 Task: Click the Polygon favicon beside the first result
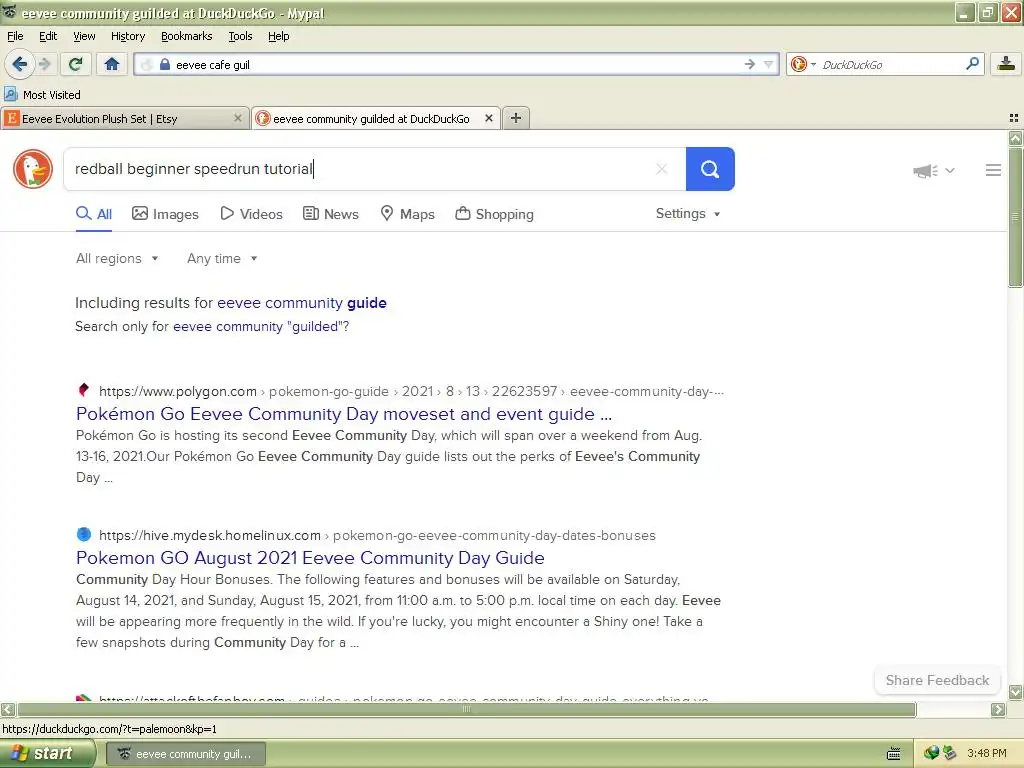click(x=84, y=390)
